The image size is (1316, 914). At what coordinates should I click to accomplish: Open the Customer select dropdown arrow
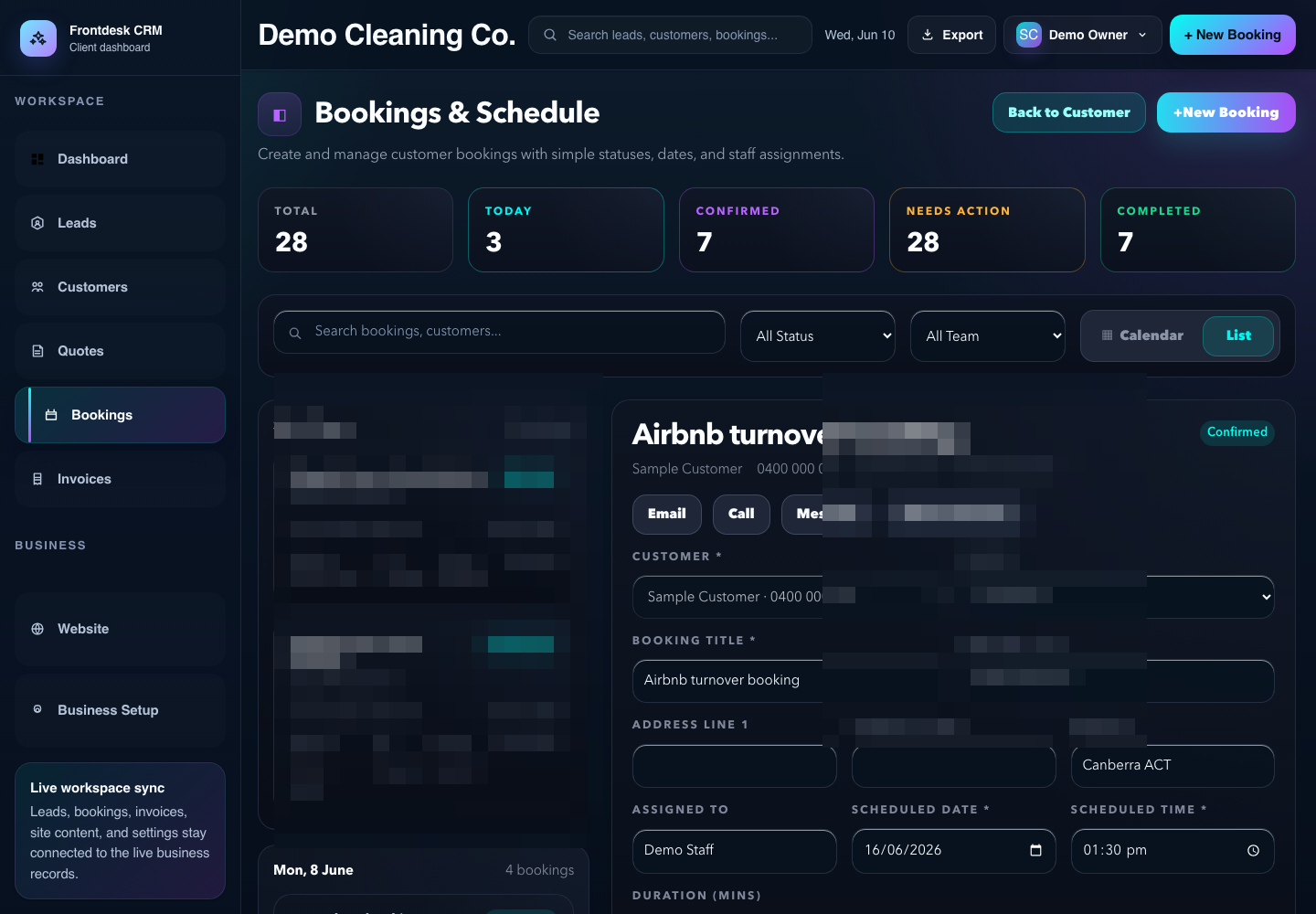point(1266,597)
